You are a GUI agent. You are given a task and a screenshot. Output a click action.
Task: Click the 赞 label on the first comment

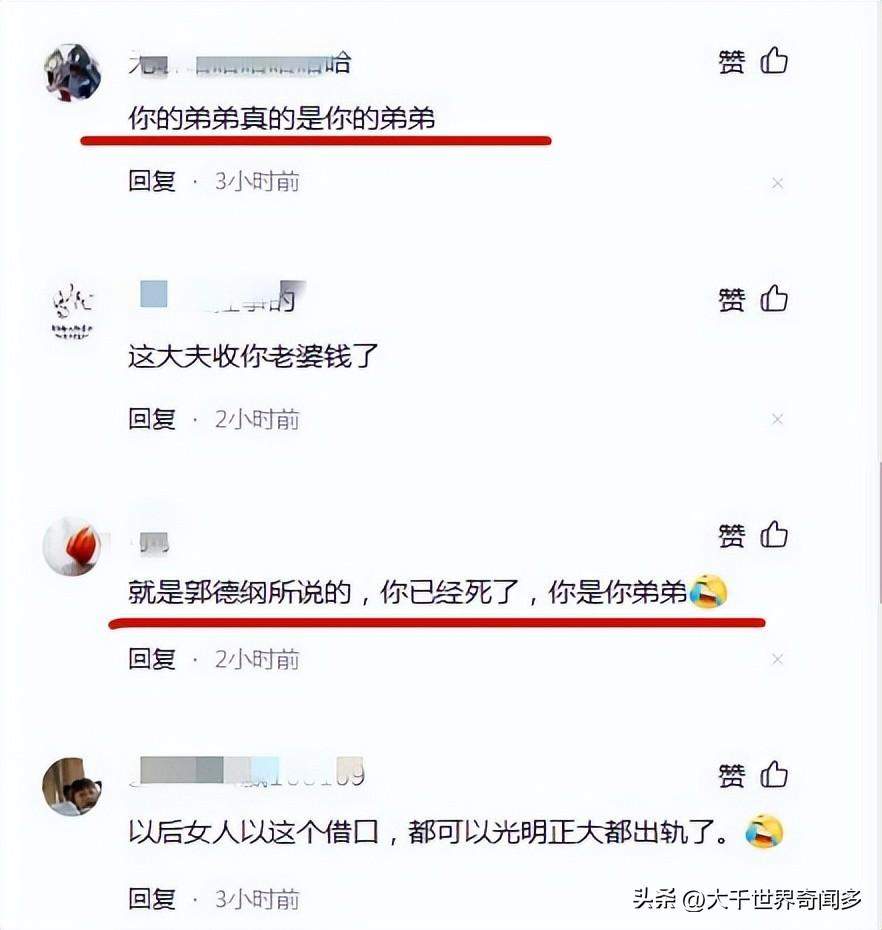pos(731,62)
